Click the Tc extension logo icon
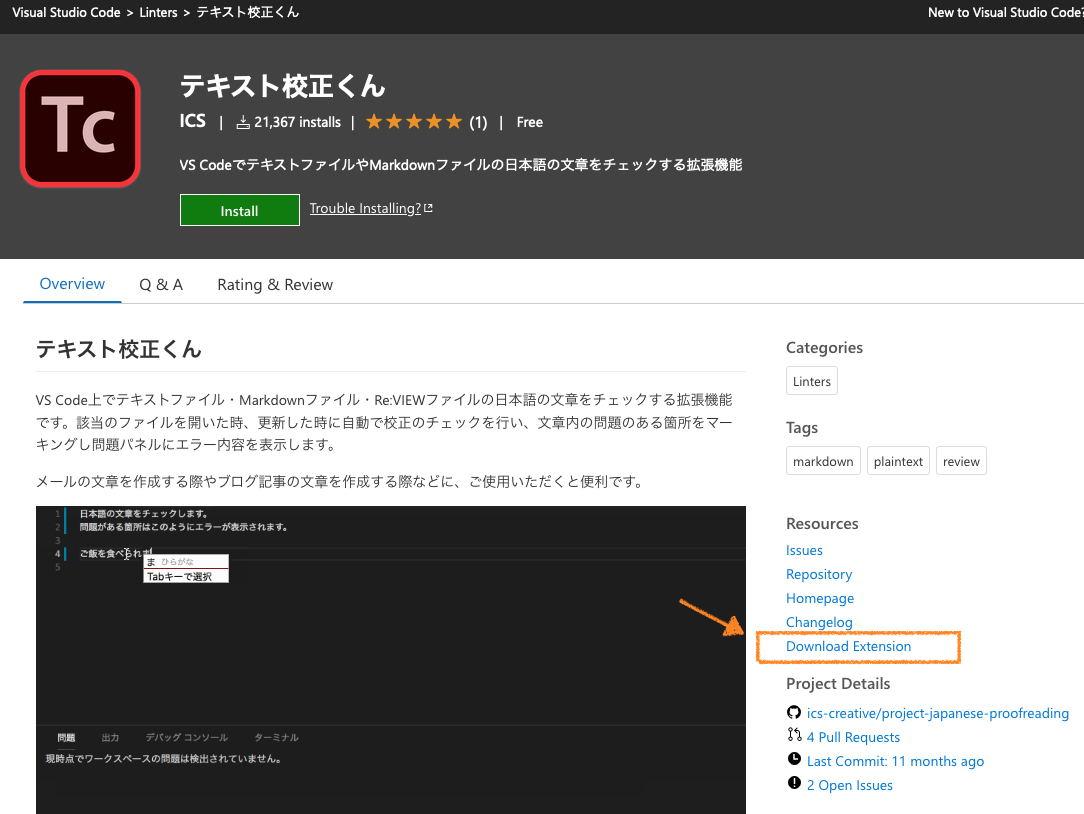1084x814 pixels. click(81, 129)
